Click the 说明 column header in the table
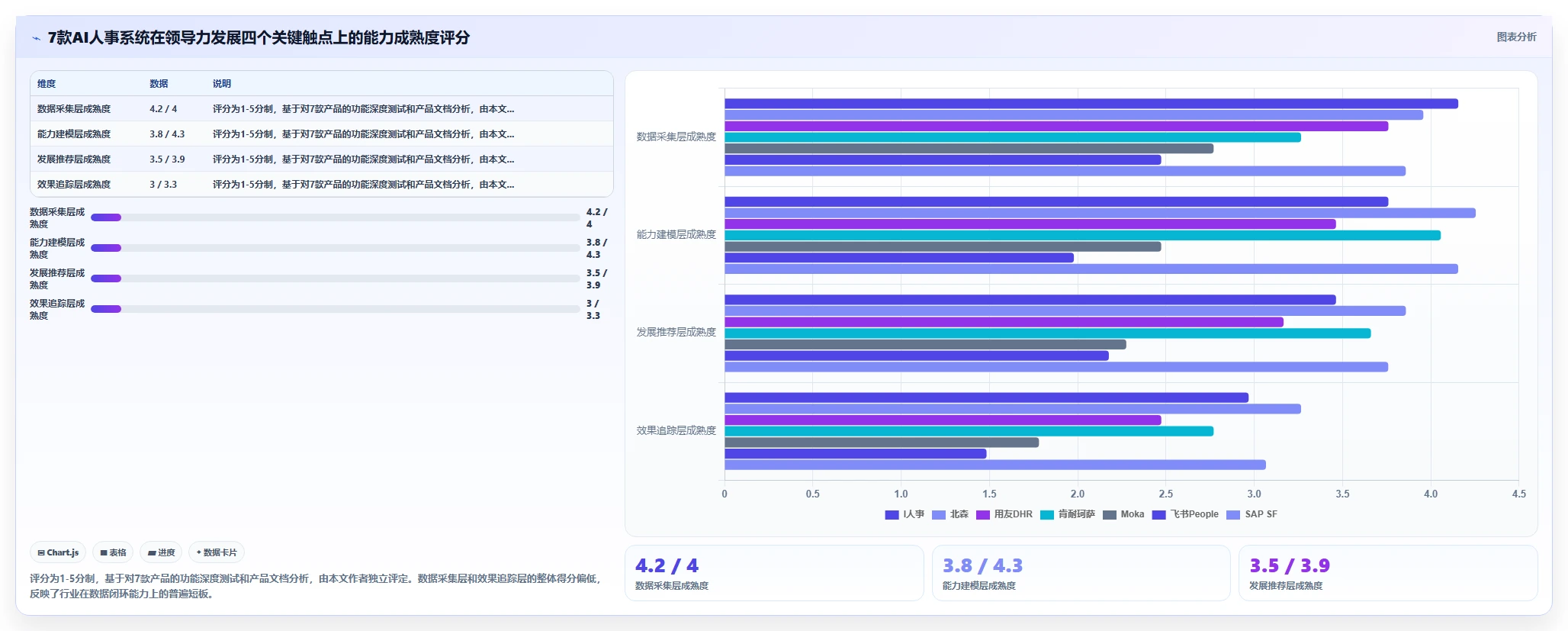This screenshot has height=631, width=1568. point(222,84)
